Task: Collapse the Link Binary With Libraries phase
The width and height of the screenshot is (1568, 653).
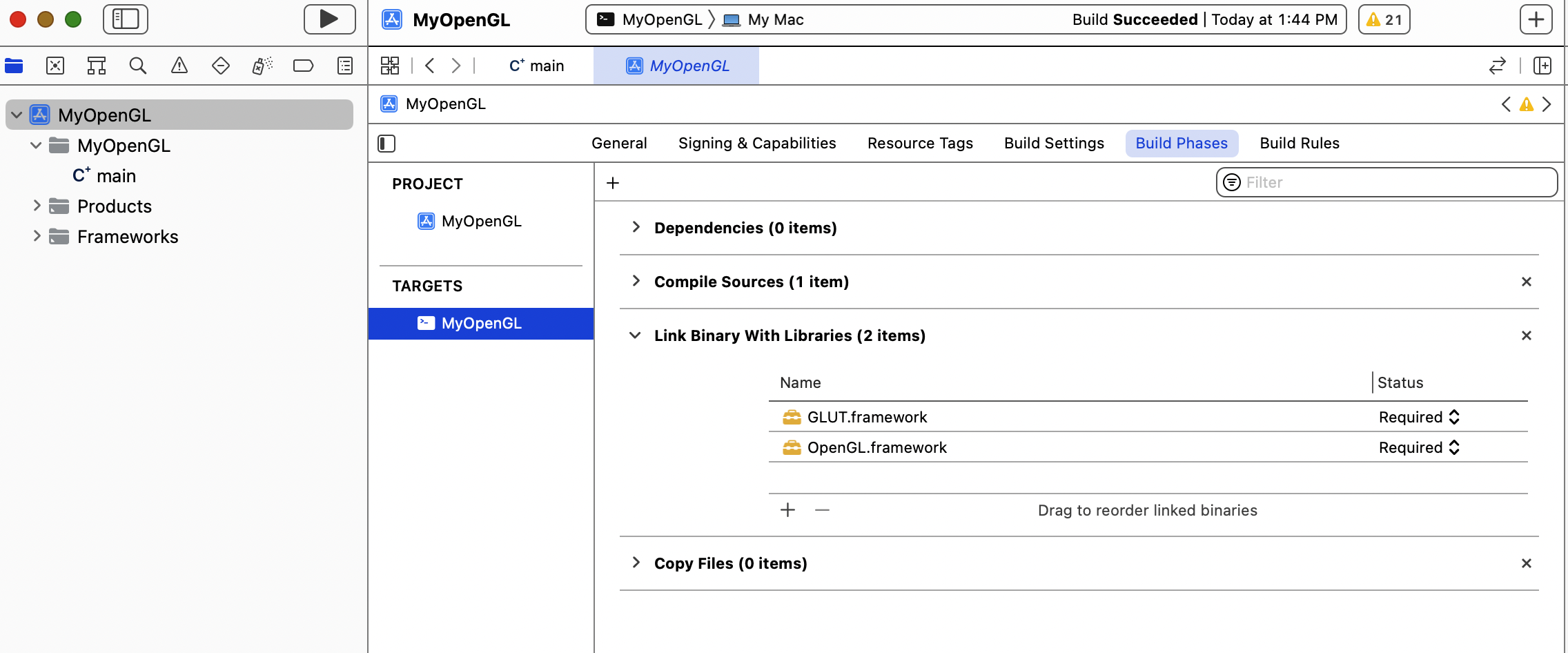Action: click(x=636, y=335)
